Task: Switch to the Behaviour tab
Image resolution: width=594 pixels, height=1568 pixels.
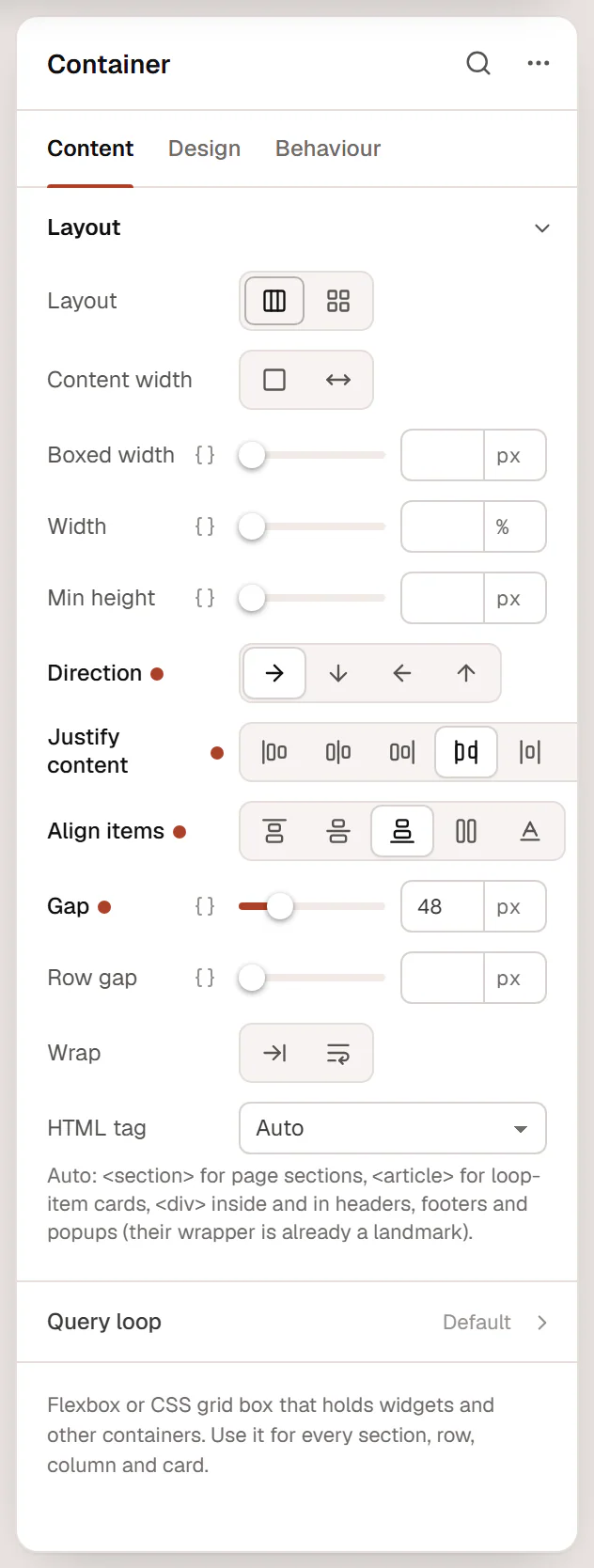Action: 328,149
